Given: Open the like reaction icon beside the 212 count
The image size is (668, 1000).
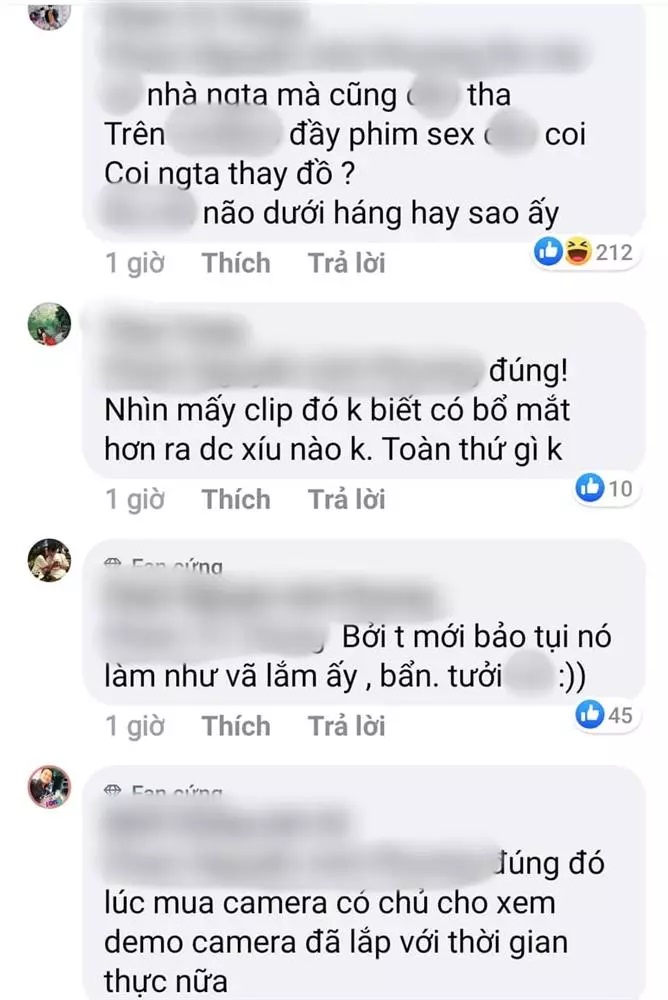Looking at the screenshot, I should 548,253.
